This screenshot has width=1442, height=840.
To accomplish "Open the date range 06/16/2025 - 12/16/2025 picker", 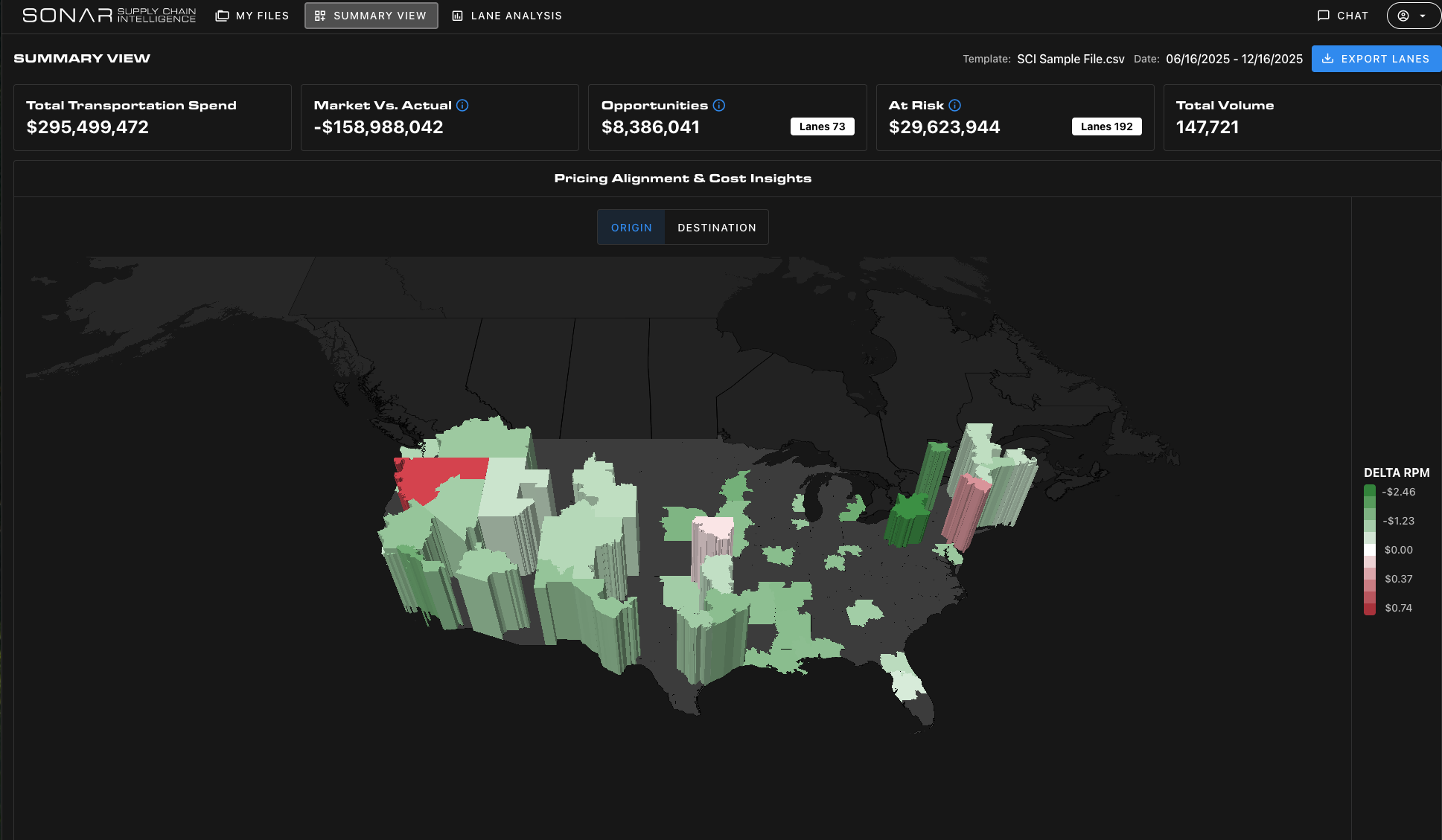I will (1234, 59).
